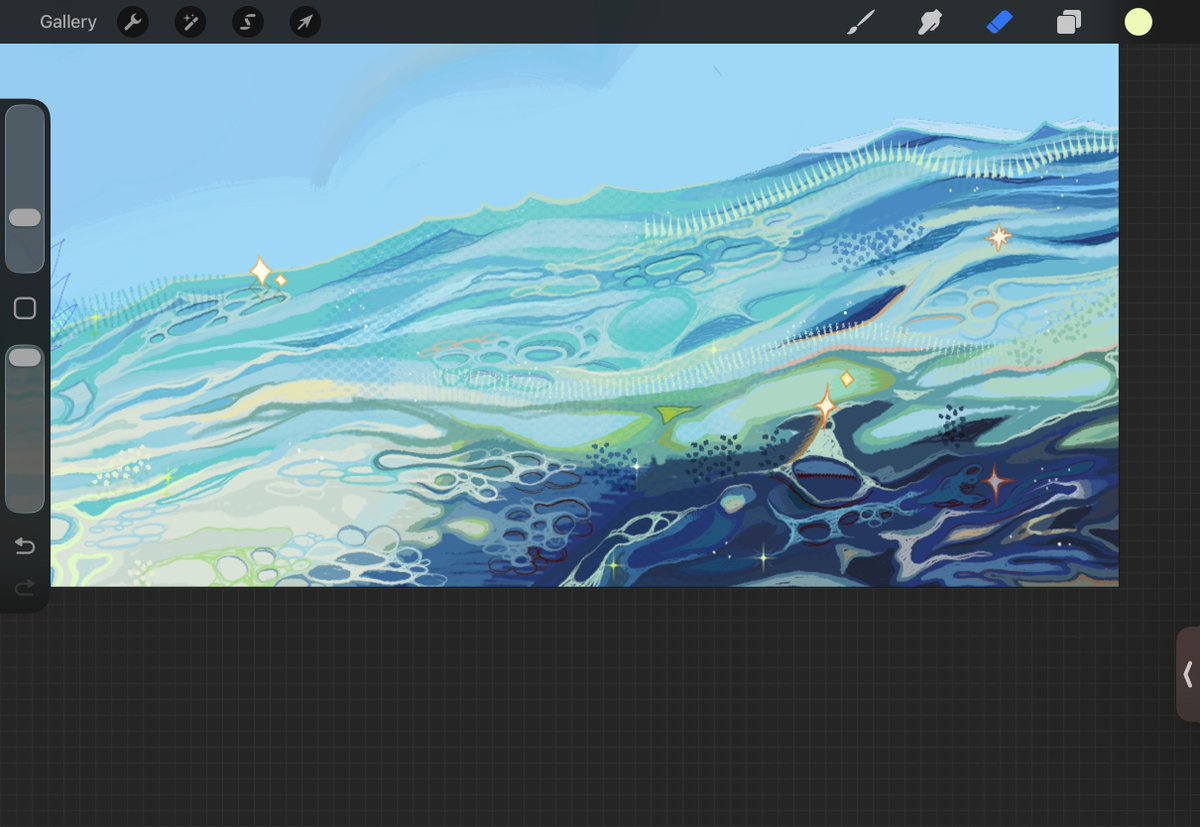1200x827 pixels.
Task: Open the Layers panel
Action: pyautogui.click(x=1069, y=22)
